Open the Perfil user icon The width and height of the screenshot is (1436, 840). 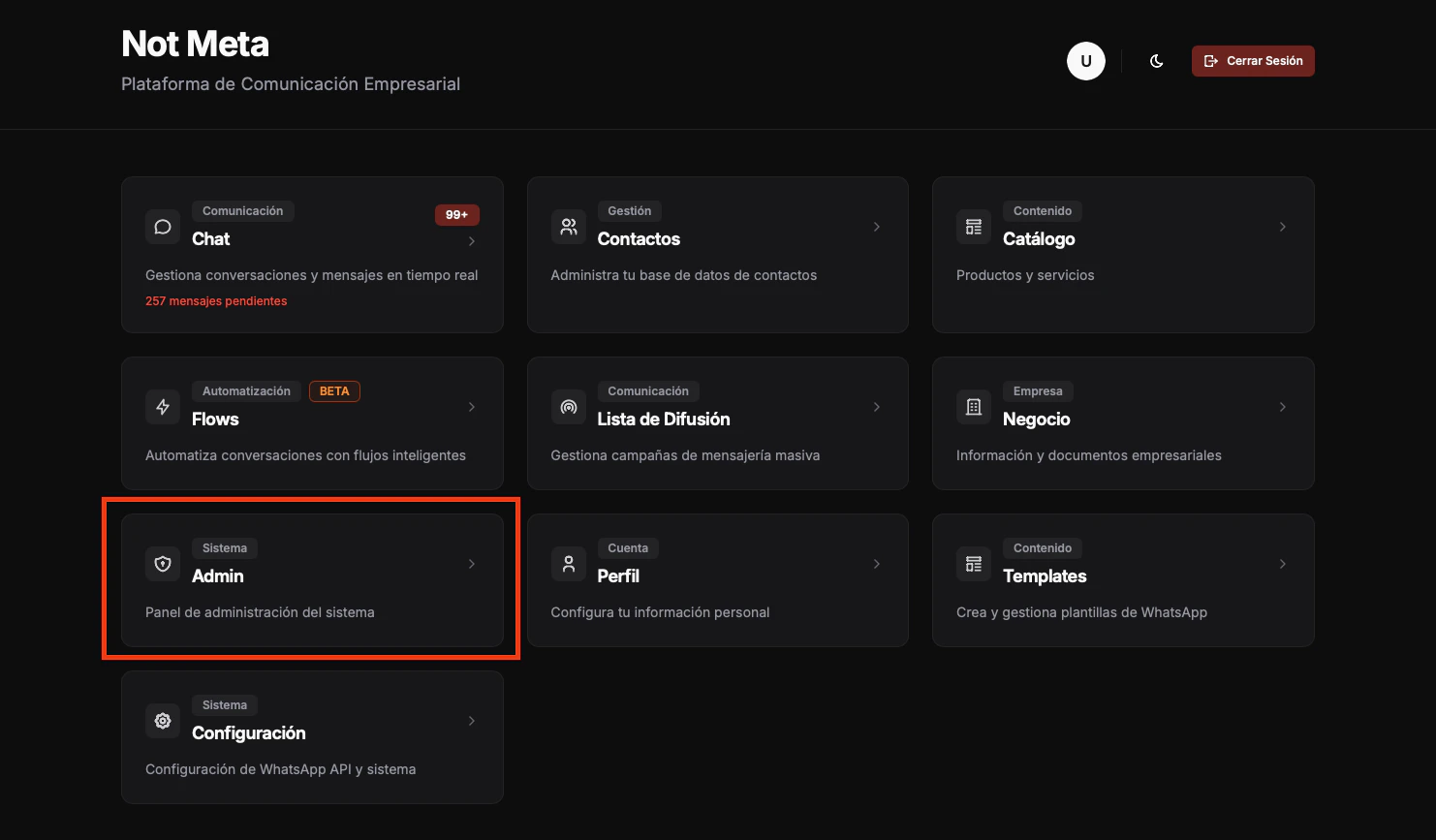click(568, 563)
